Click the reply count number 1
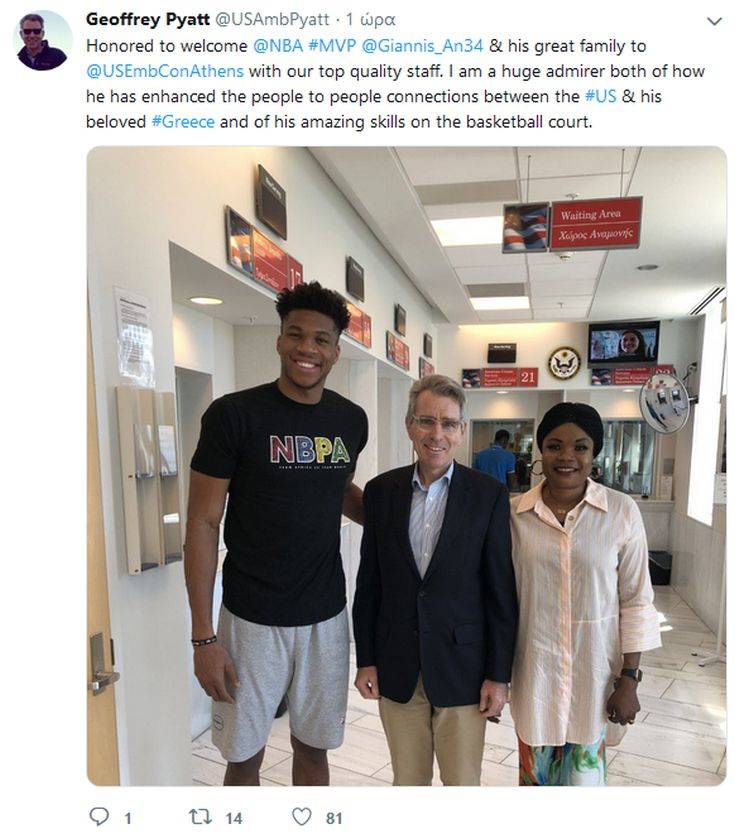This screenshot has width=735, height=834. point(128,818)
